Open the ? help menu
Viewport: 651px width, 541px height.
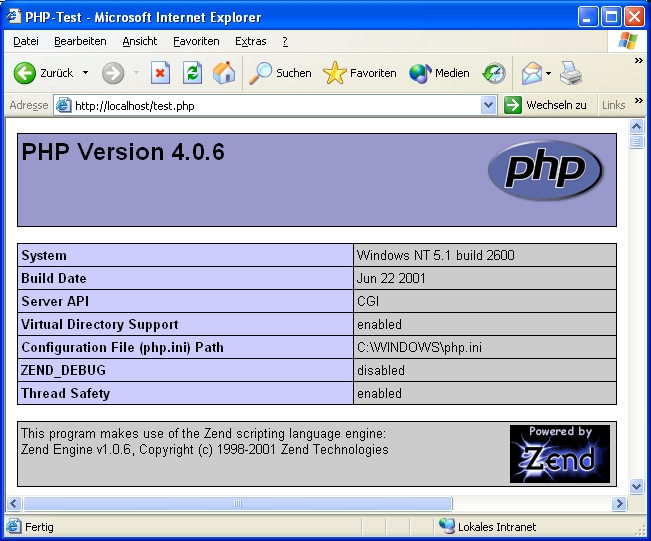285,41
